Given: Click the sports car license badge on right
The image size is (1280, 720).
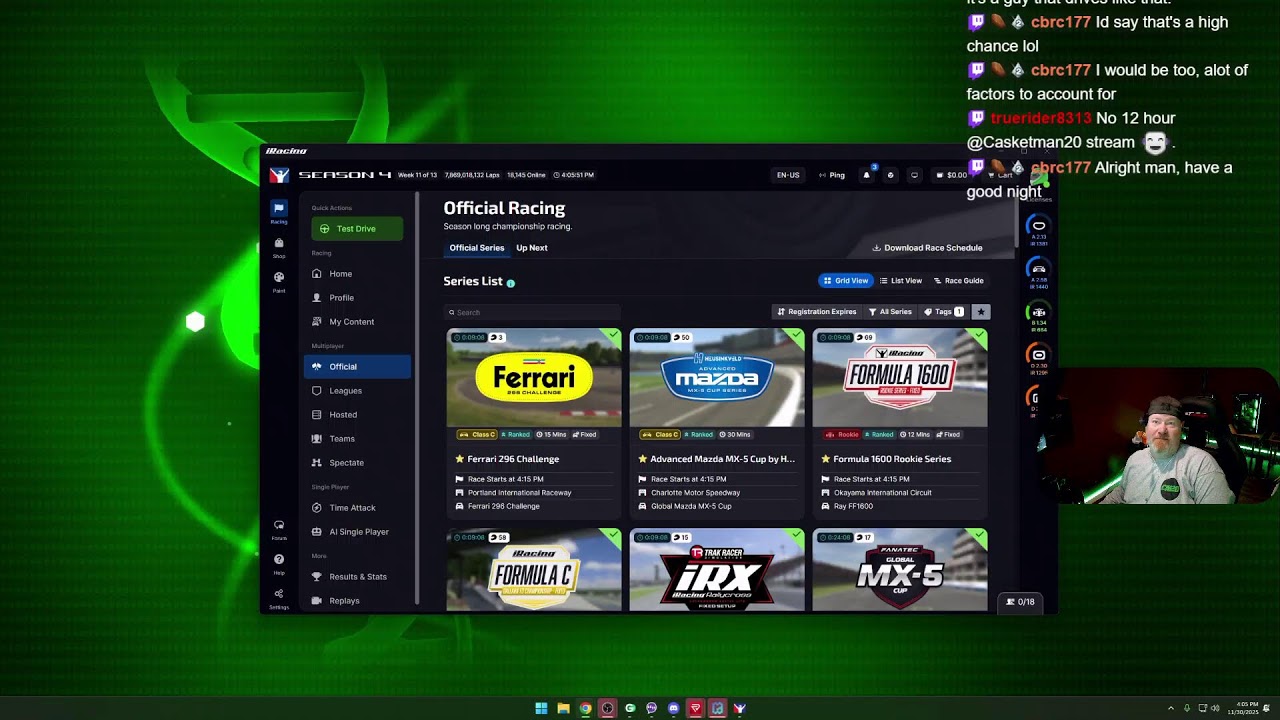Looking at the screenshot, I should coord(1039,271).
